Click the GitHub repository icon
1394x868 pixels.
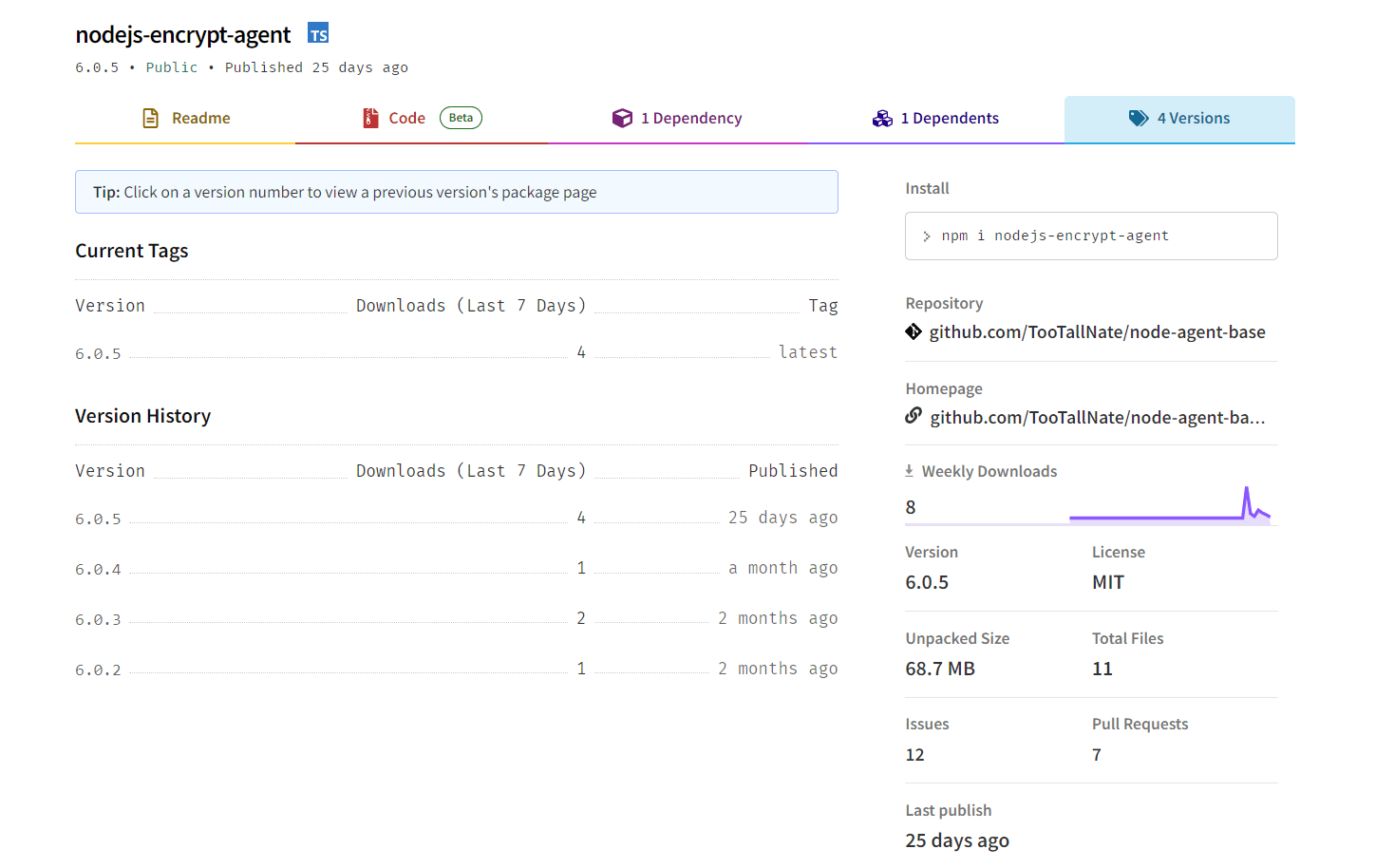point(914,331)
